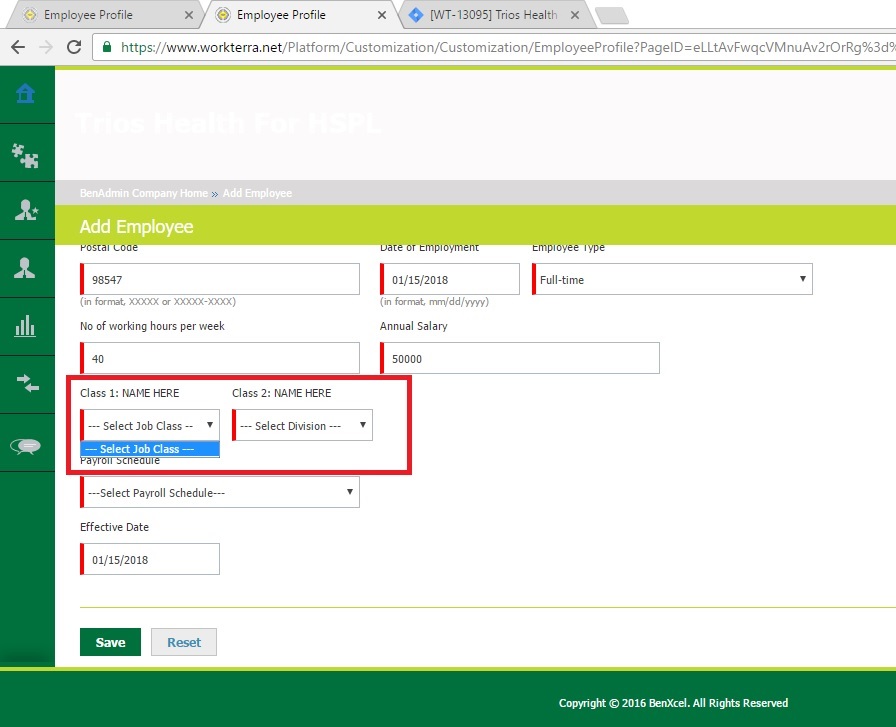Click the mm/dd/yyyy format hint text
The width and height of the screenshot is (896, 727).
coord(434,301)
